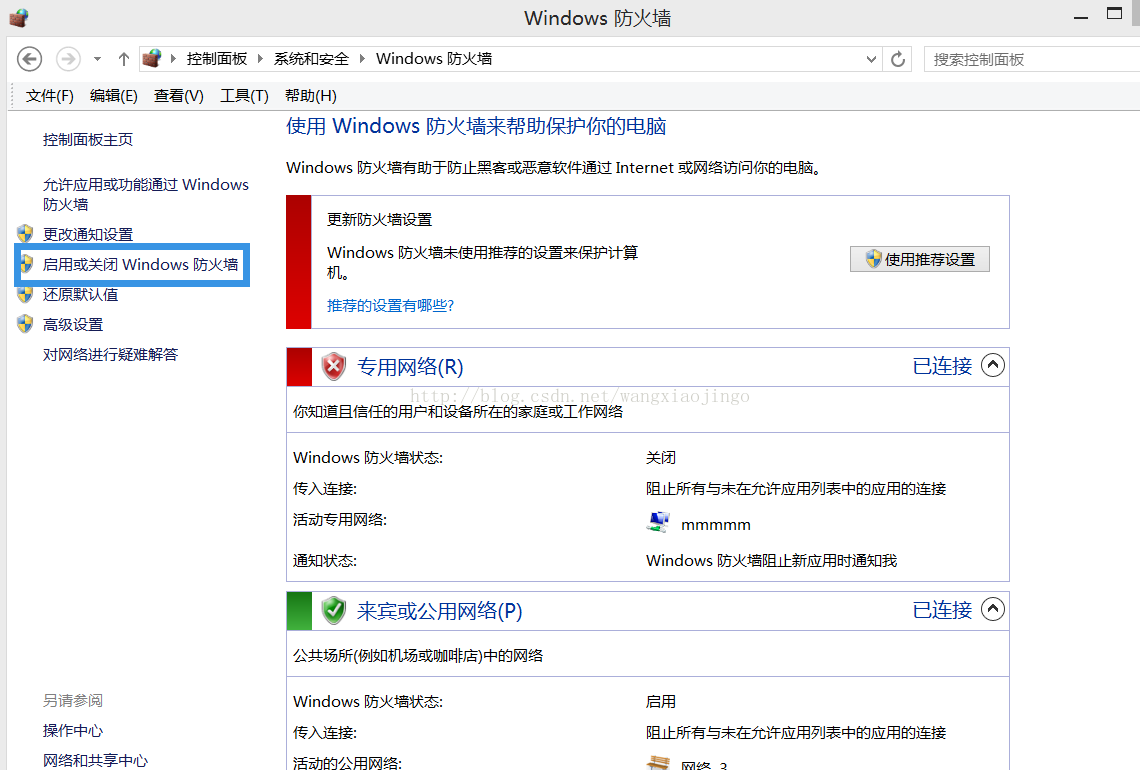Expand breadcrumb arrow after 系统和安全
The height and width of the screenshot is (770, 1140).
[x=362, y=59]
